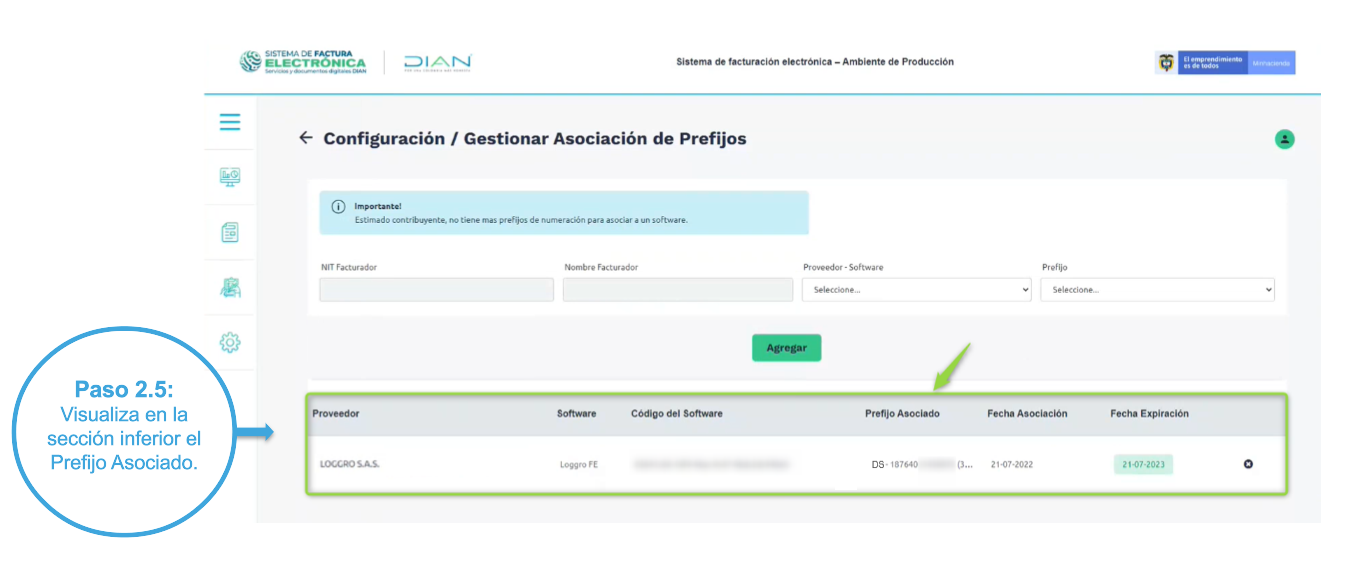
Task: Click the info icon in Importante alert
Action: pos(338,207)
